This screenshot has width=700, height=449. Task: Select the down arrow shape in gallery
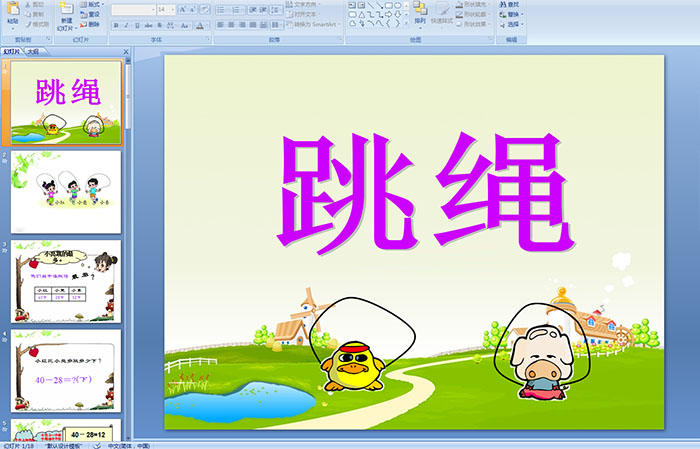[397, 15]
